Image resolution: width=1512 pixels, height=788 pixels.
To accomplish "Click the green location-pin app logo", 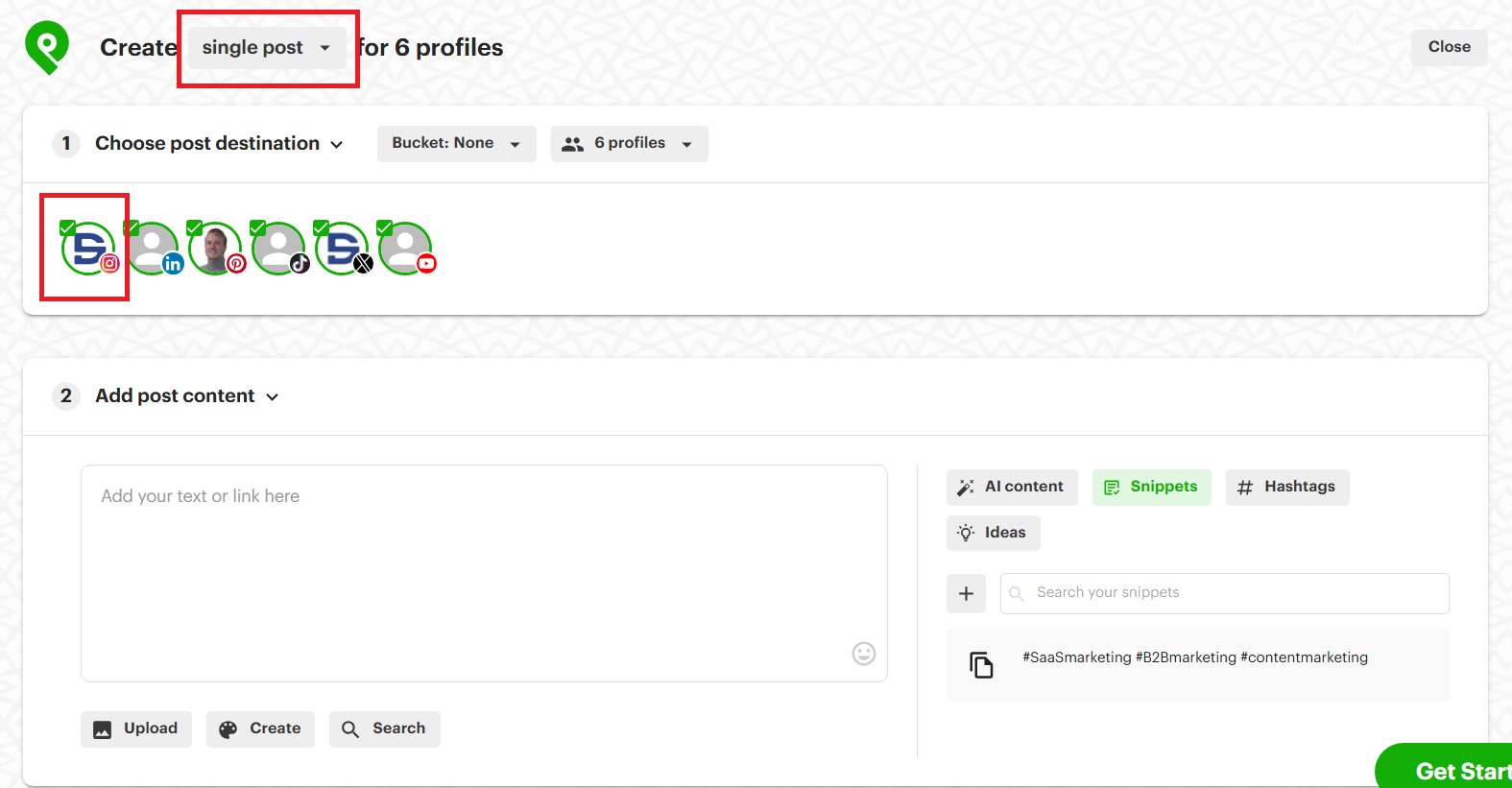I will click(47, 46).
